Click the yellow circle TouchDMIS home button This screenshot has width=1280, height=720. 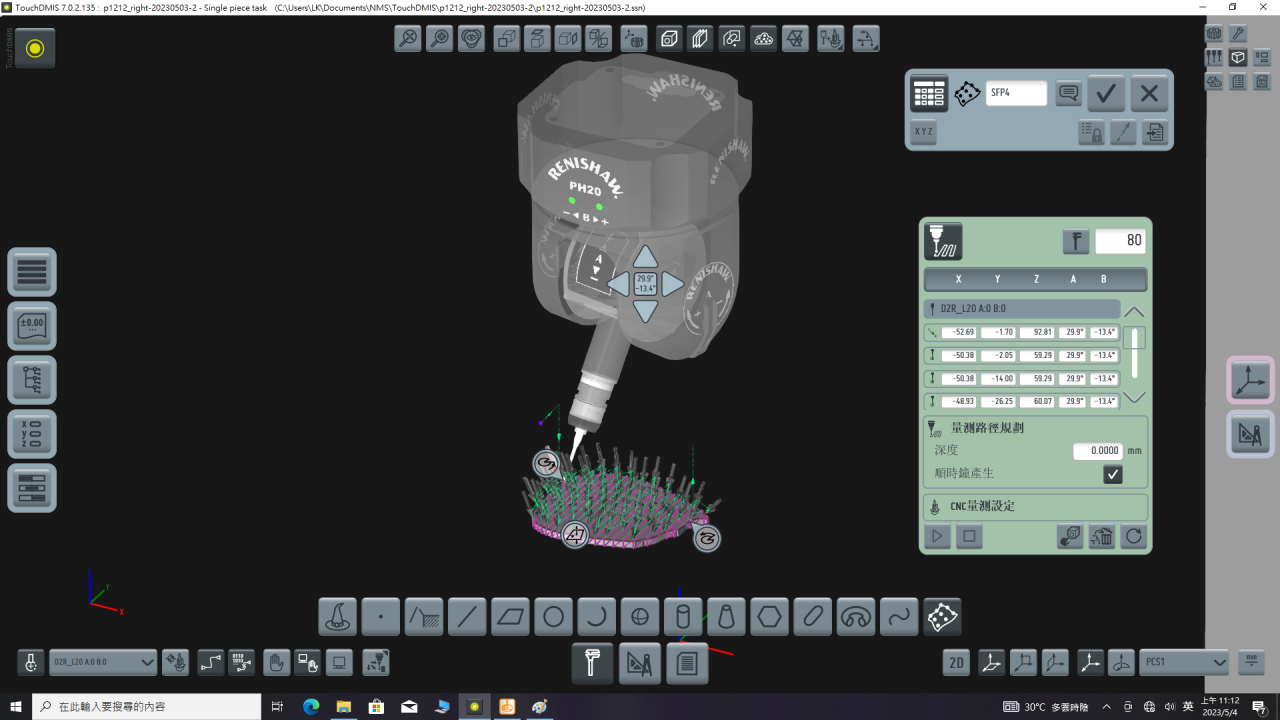[x=35, y=48]
